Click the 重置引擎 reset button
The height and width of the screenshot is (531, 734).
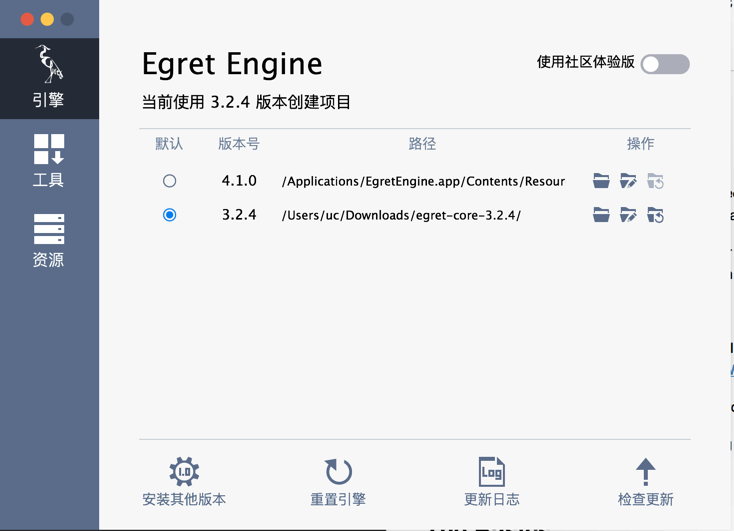pyautogui.click(x=338, y=482)
